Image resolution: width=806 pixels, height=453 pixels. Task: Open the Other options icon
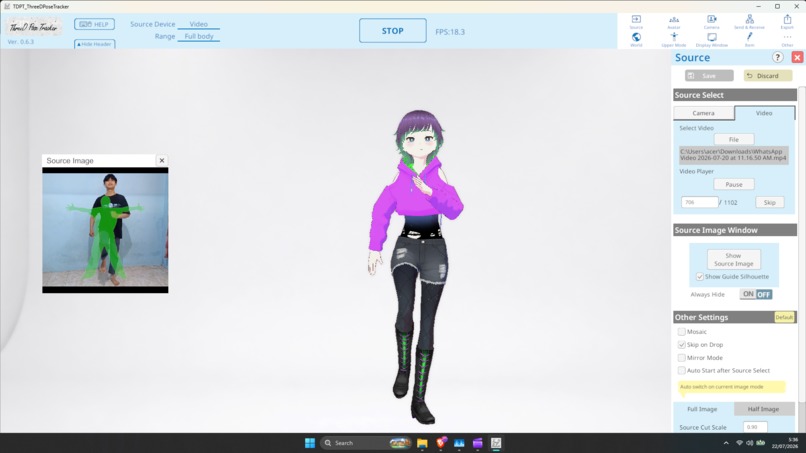787,39
